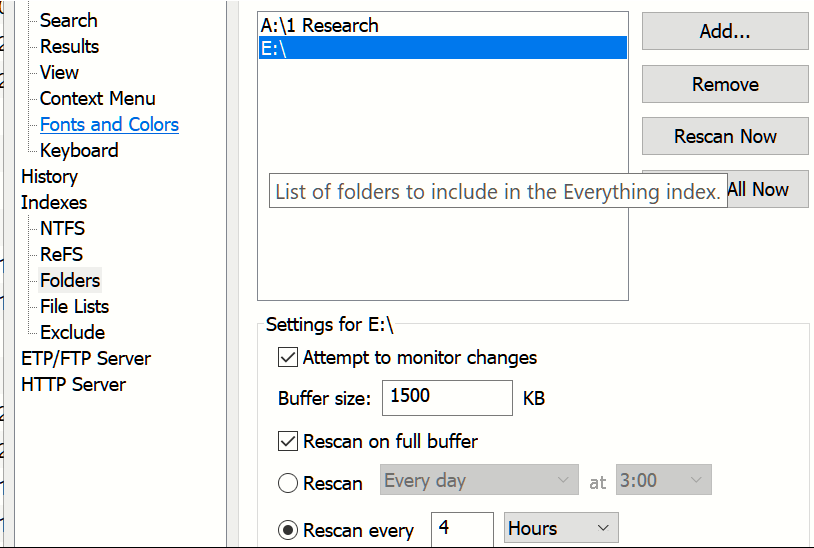Toggle Rescan on full buffer checkbox

(288, 441)
